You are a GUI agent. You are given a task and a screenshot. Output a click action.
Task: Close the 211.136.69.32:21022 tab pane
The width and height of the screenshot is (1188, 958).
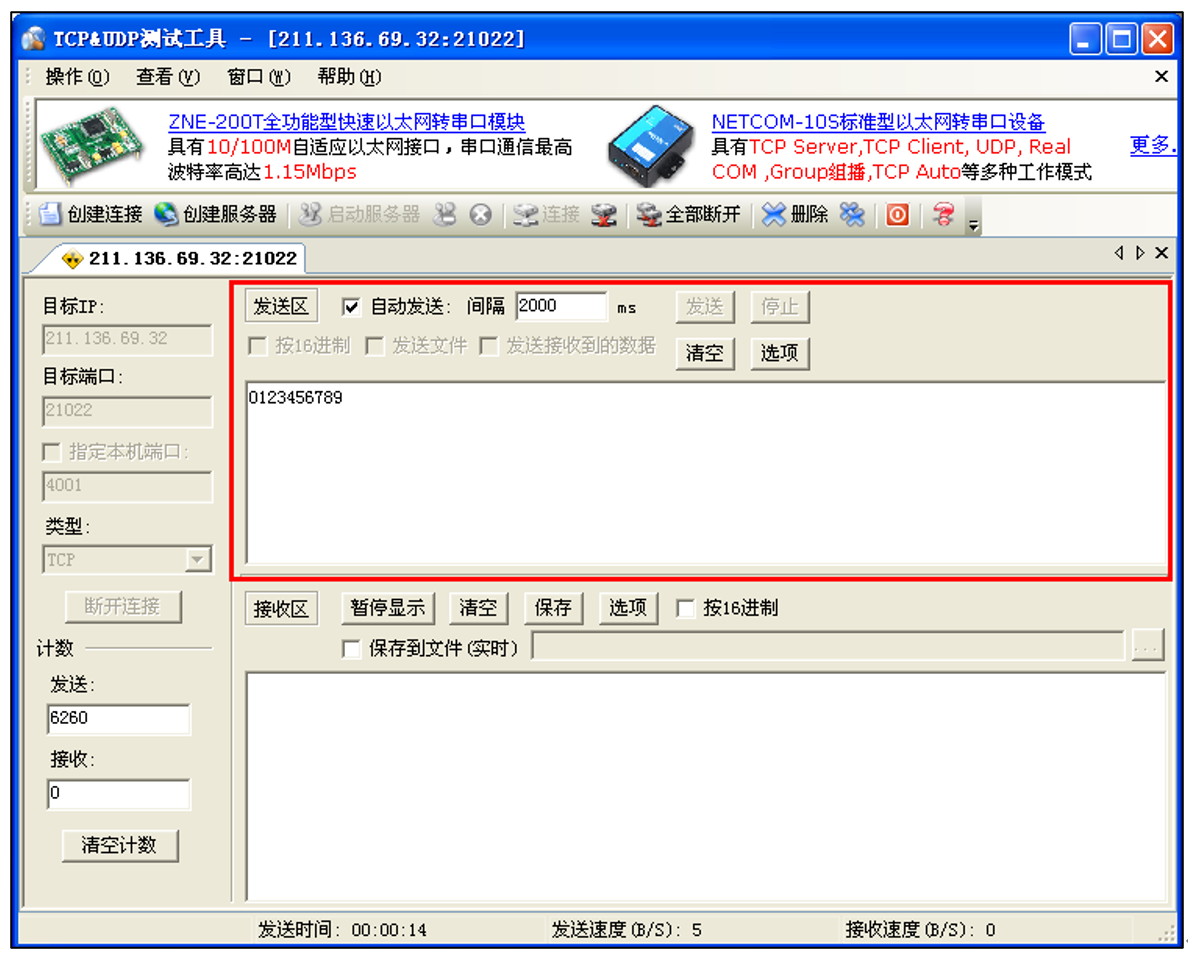(x=1161, y=253)
